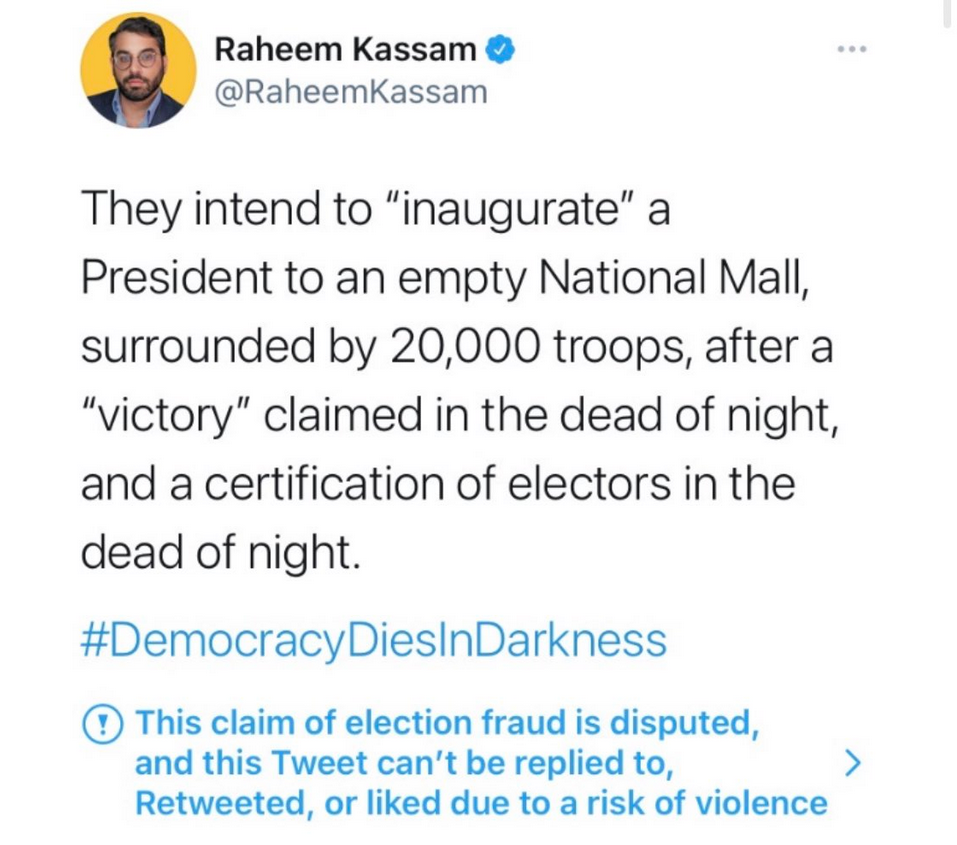
Task: Click the "President to an empty National Mall" line
Action: (x=442, y=277)
